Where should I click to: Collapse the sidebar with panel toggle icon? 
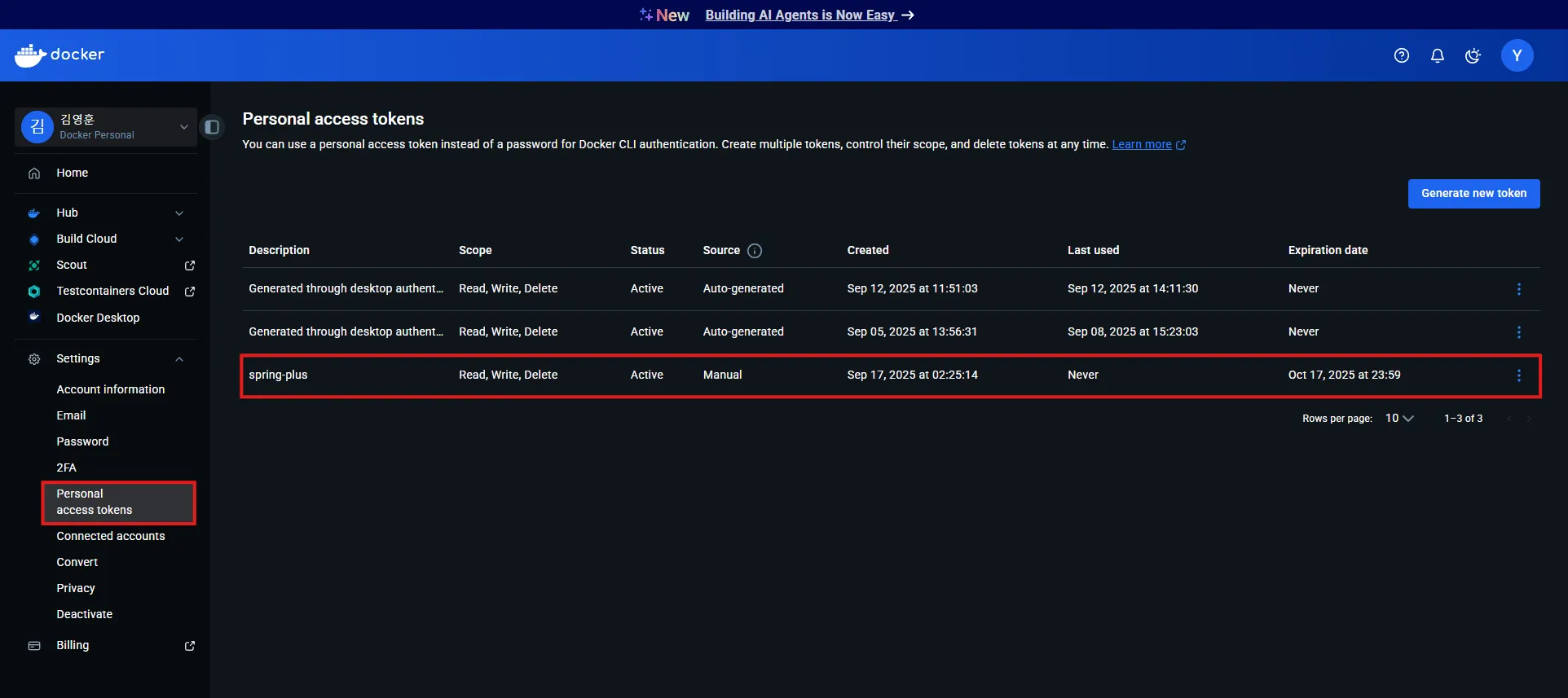pos(212,127)
